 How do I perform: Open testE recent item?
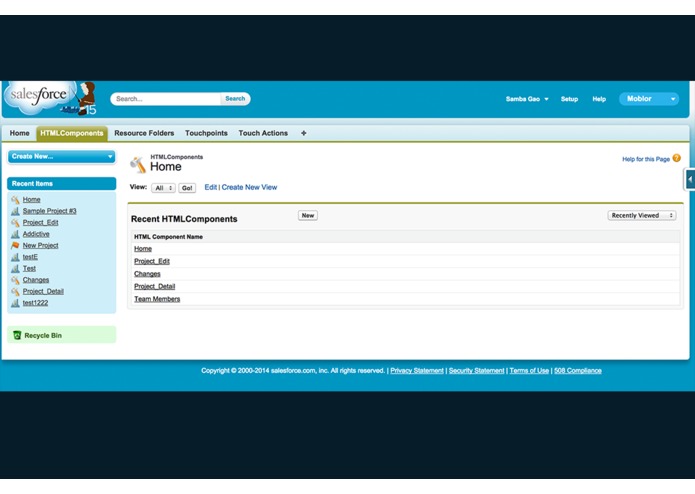(30, 257)
